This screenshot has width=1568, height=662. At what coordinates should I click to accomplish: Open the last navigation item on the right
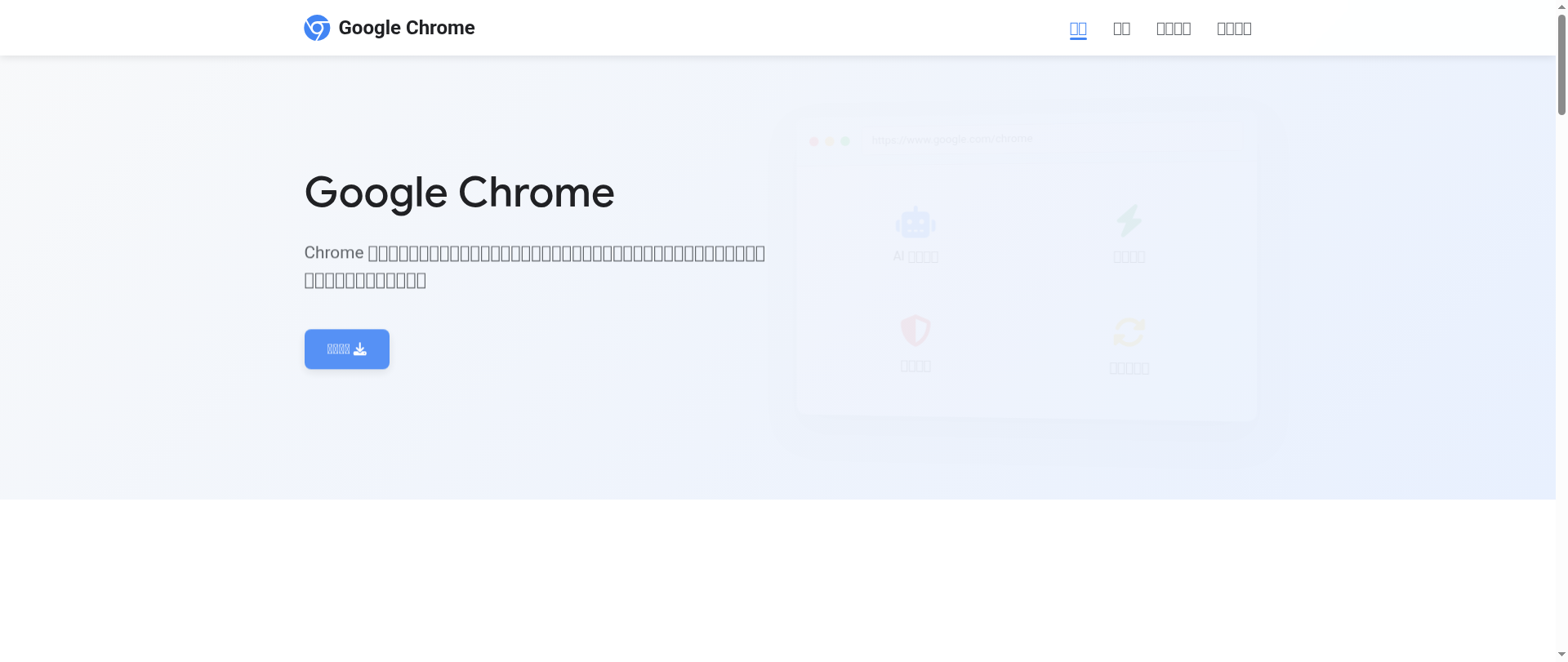point(1234,28)
